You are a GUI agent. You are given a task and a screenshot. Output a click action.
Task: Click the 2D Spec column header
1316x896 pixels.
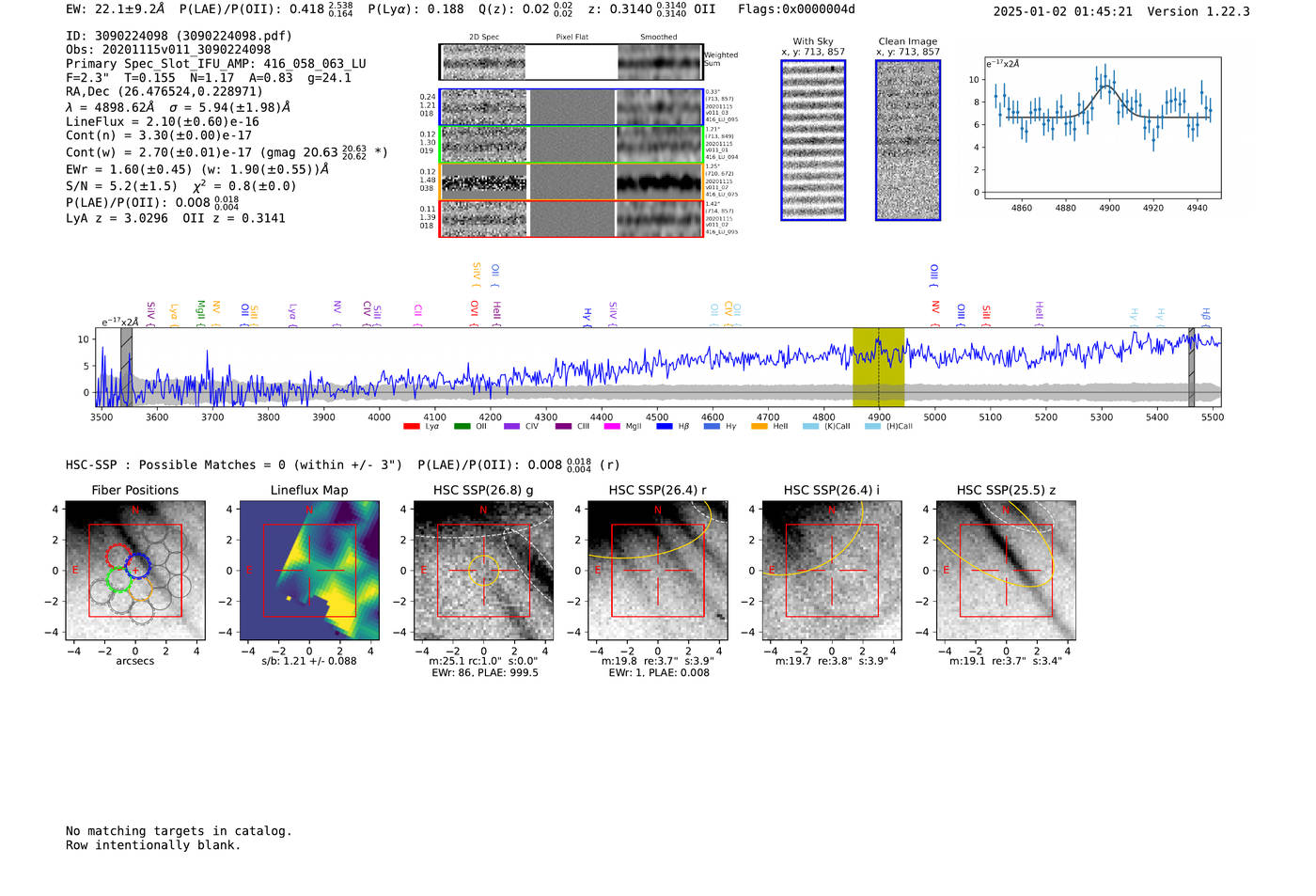(484, 38)
